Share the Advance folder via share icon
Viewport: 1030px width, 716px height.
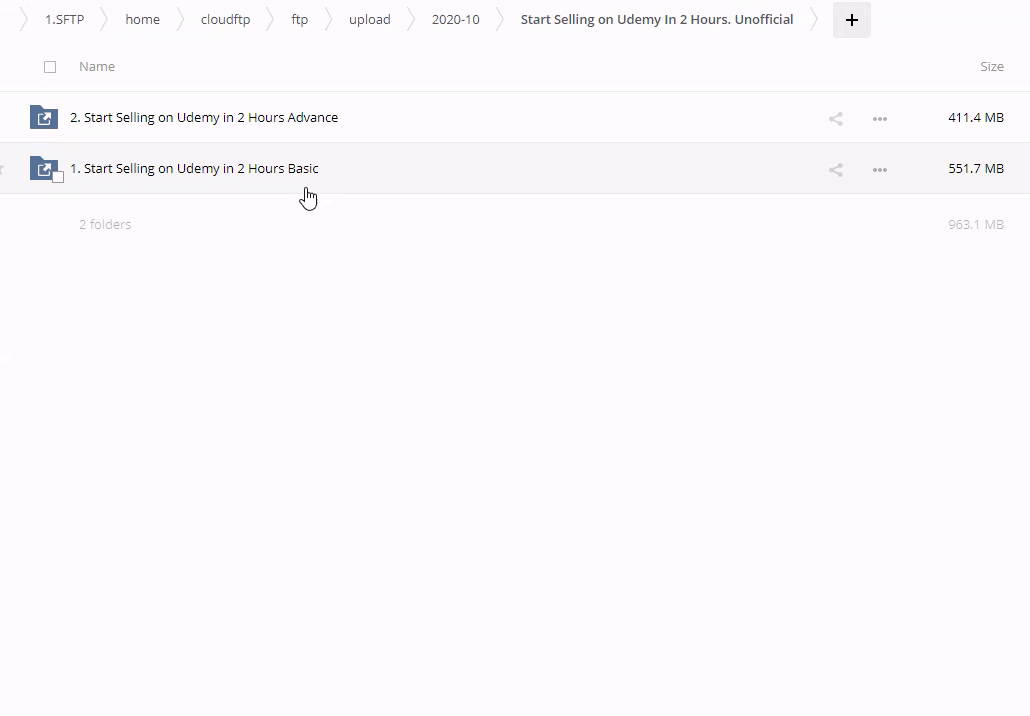pos(836,119)
